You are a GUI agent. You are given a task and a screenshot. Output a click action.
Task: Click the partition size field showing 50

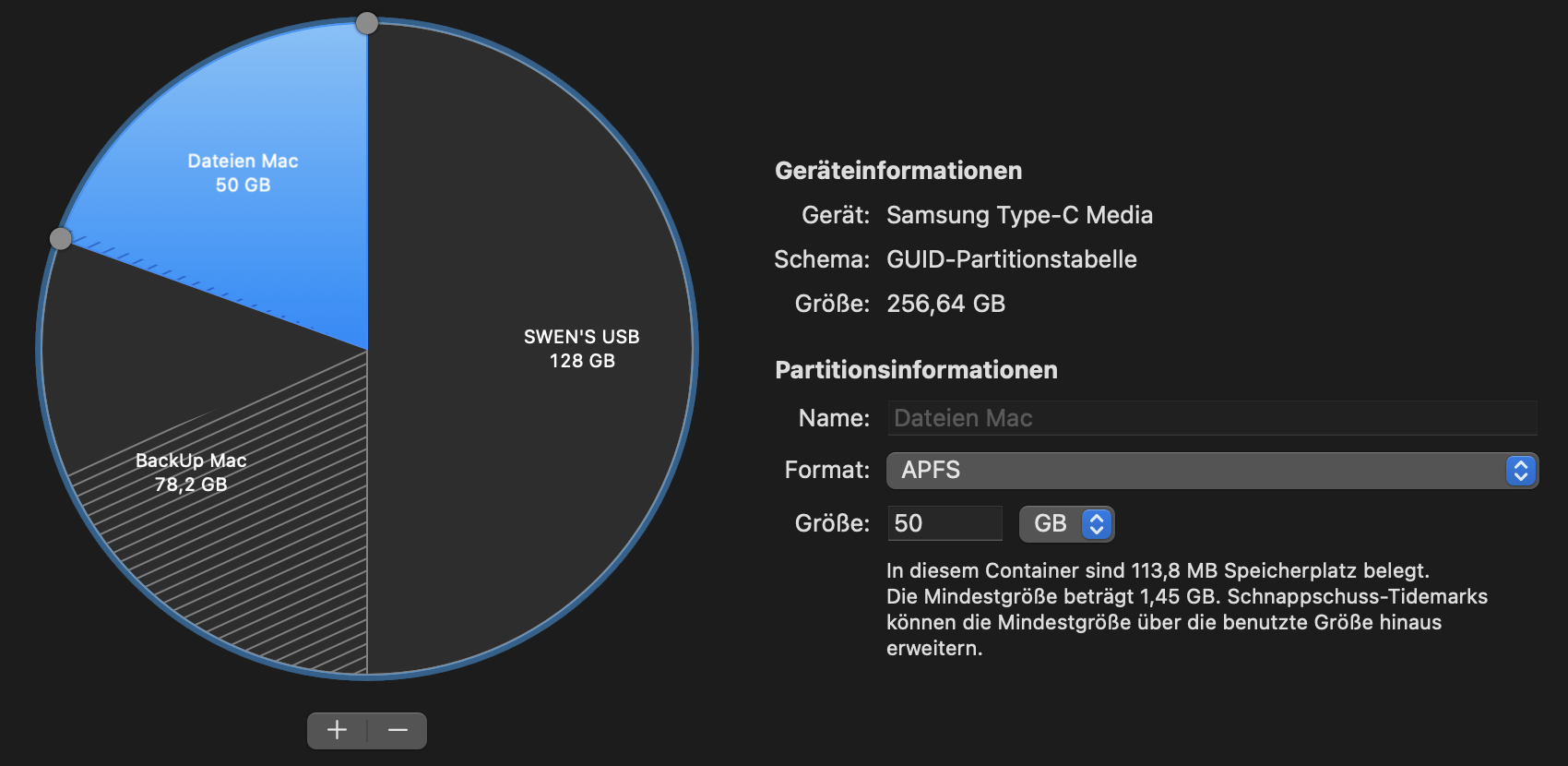[944, 523]
